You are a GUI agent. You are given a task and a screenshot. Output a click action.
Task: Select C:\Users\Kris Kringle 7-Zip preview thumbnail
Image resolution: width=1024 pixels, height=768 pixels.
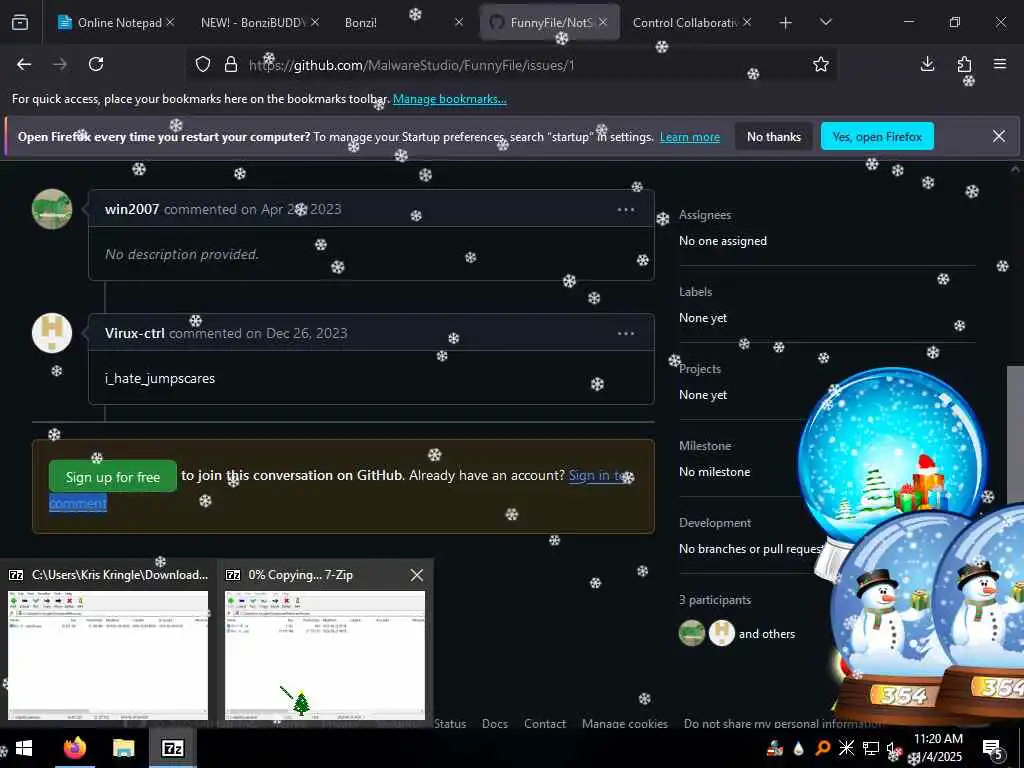point(108,655)
